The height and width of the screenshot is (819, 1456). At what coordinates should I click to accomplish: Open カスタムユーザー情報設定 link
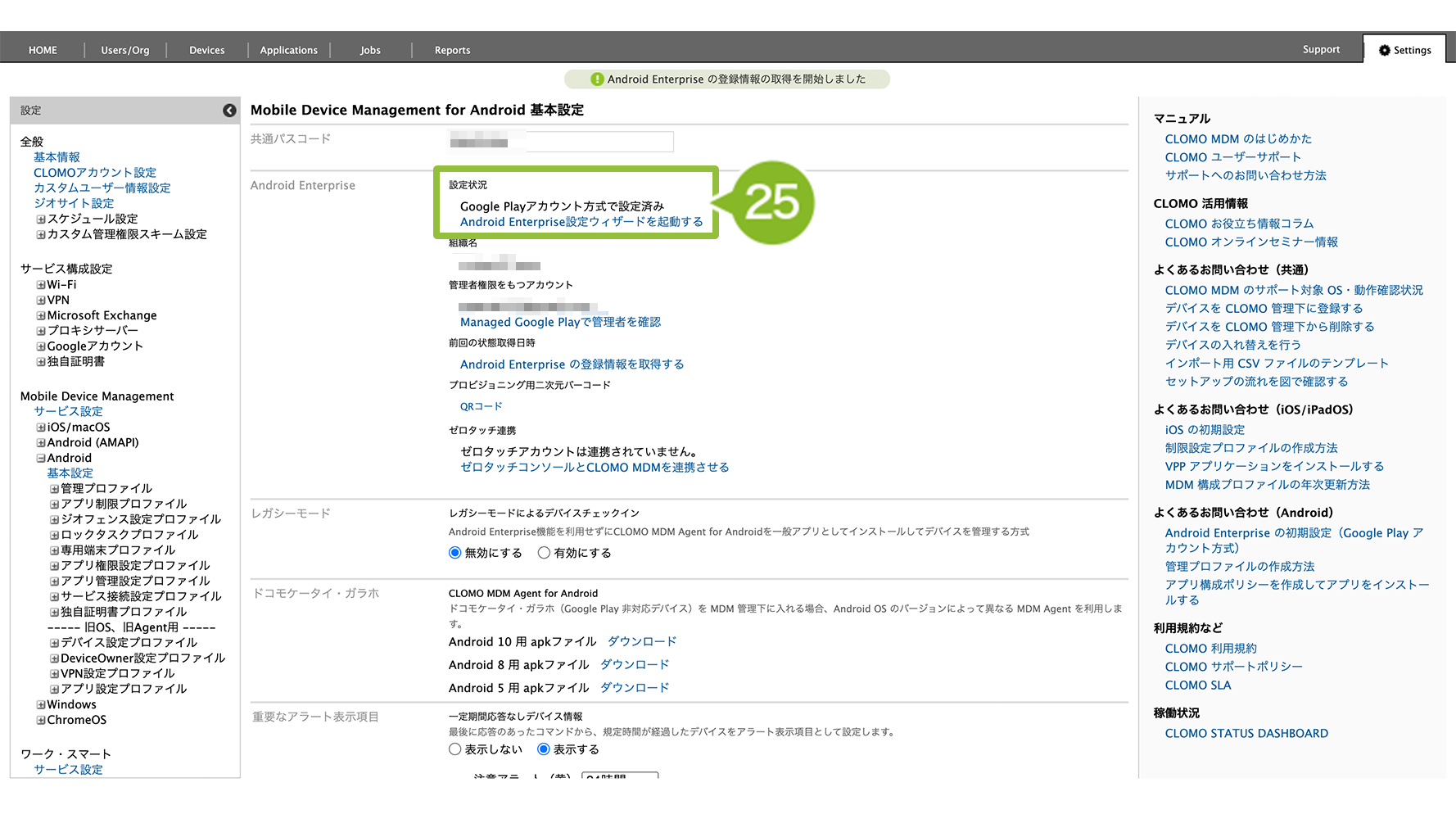pyautogui.click(x=102, y=188)
